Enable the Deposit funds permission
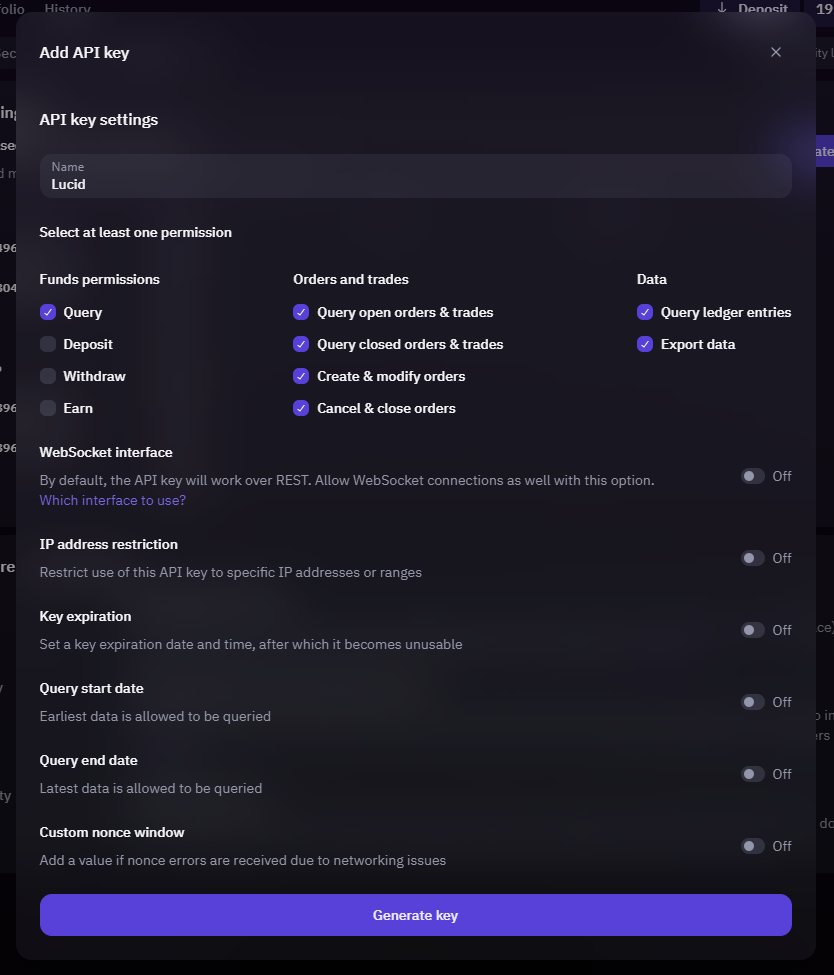The image size is (834, 975). 48,344
